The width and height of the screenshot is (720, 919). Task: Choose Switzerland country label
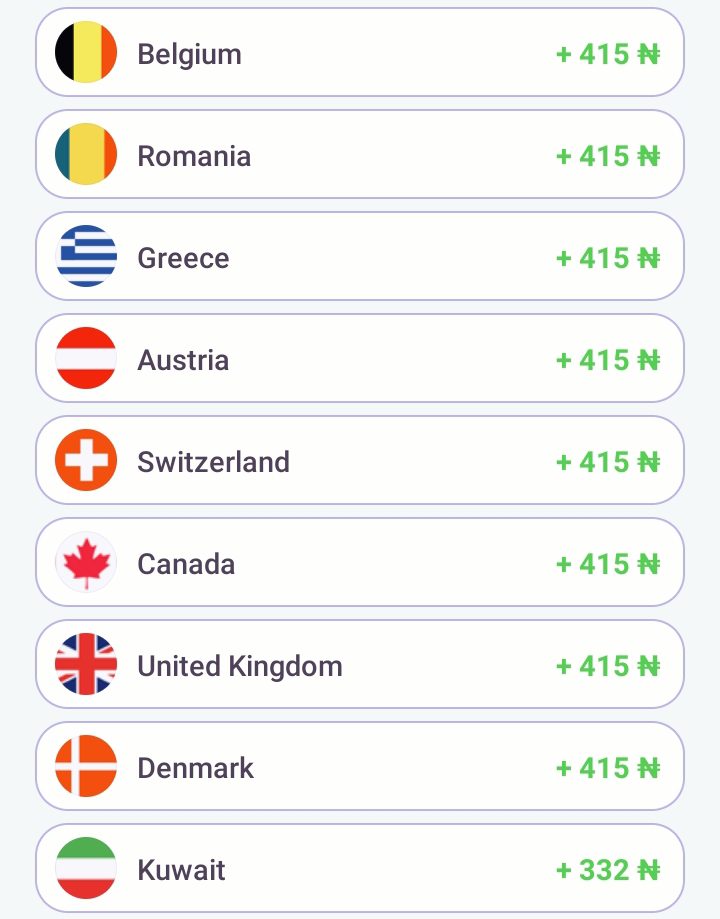(213, 462)
